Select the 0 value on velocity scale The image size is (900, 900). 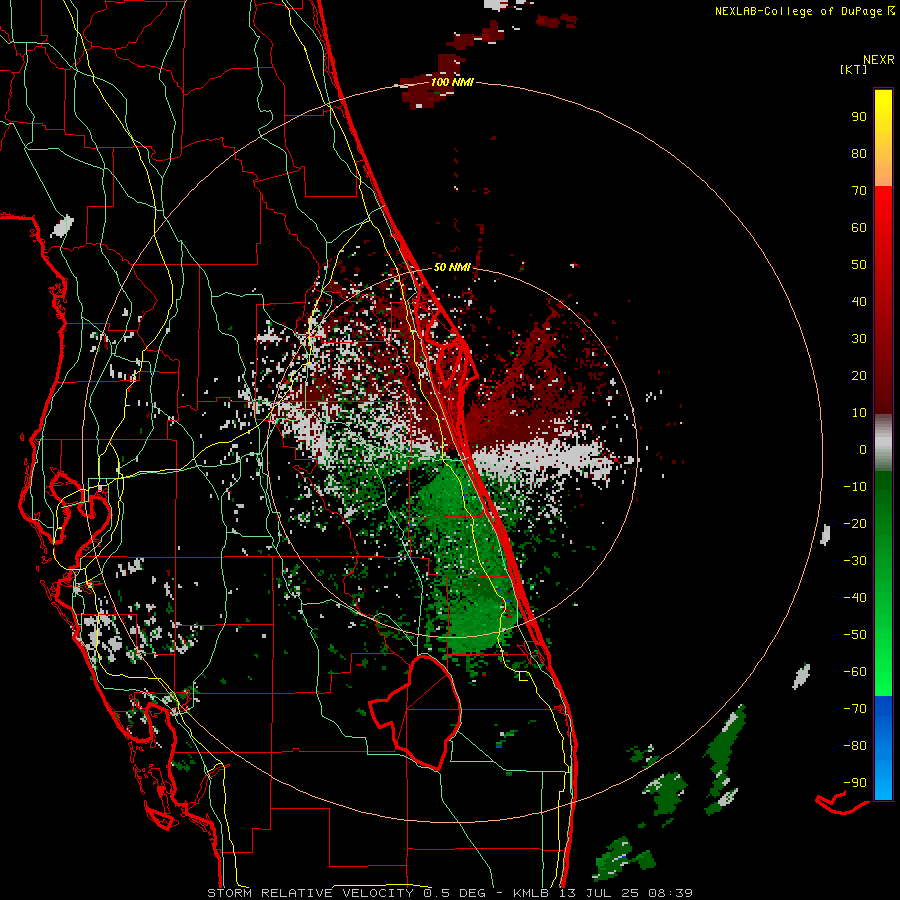[863, 450]
